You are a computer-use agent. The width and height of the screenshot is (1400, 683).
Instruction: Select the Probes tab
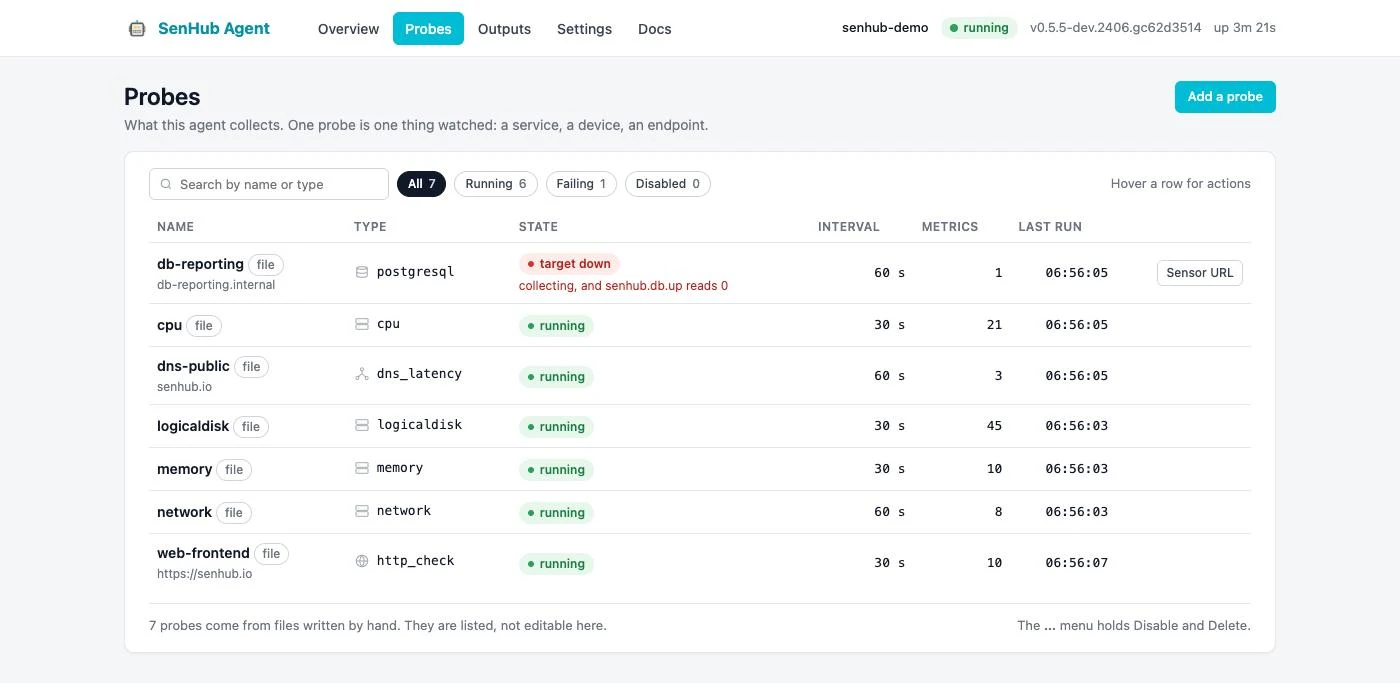[x=428, y=29]
